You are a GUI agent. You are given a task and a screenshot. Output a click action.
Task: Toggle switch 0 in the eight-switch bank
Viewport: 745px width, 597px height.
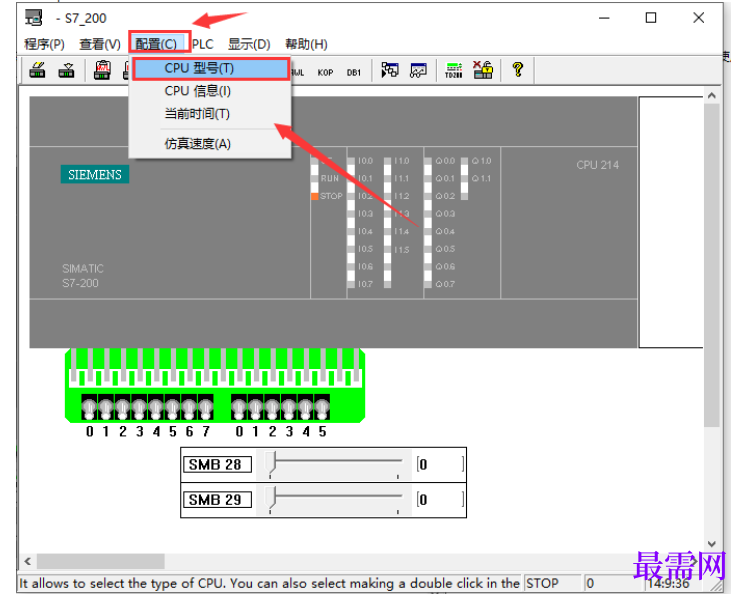coord(89,407)
